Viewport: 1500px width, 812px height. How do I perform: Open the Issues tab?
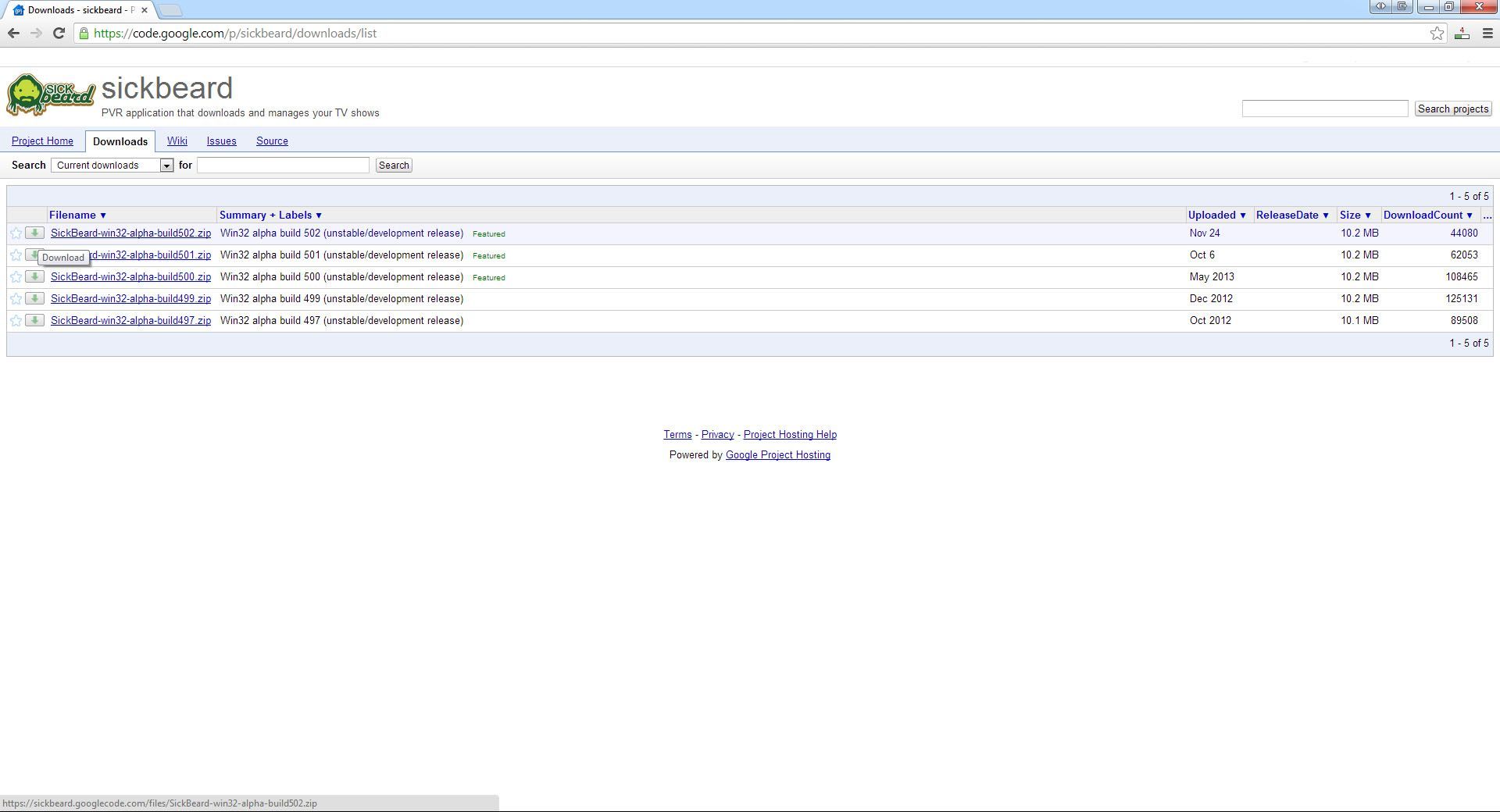click(221, 141)
